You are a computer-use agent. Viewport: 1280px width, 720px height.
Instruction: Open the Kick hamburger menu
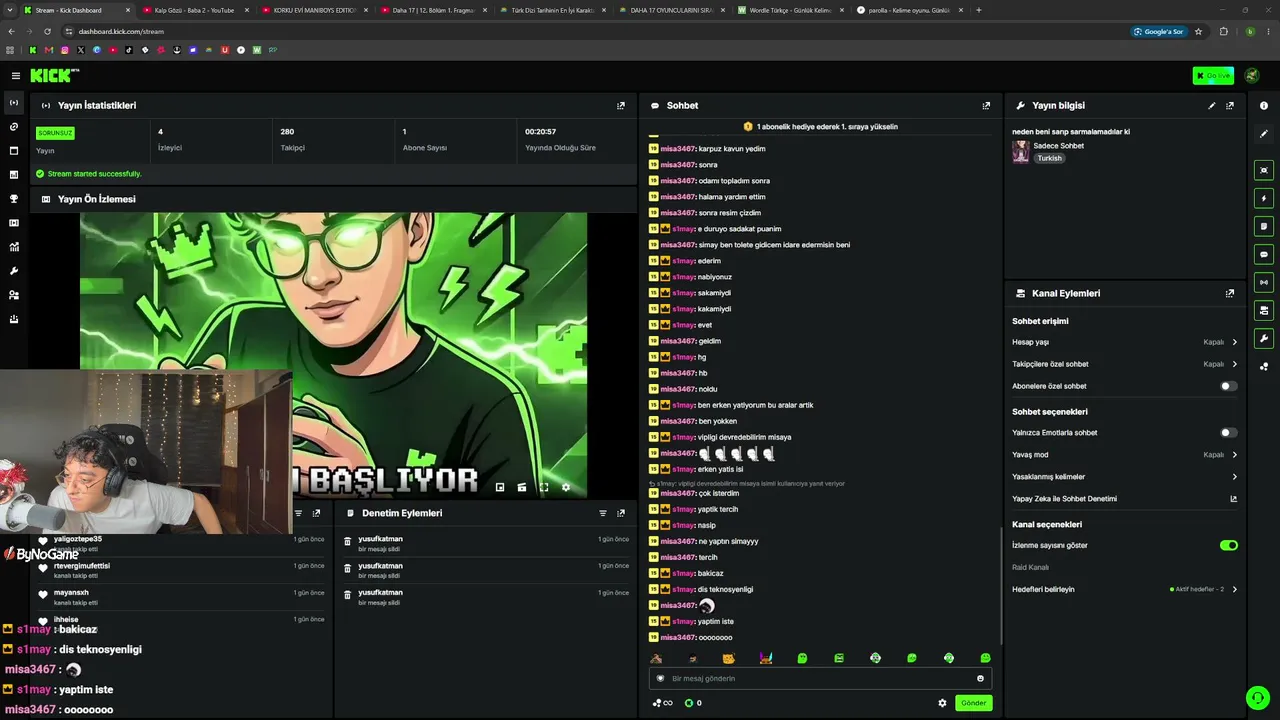(x=16, y=75)
